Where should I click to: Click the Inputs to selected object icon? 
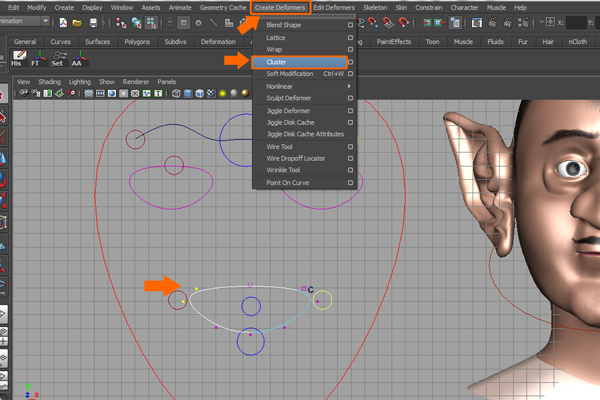click(x=426, y=23)
